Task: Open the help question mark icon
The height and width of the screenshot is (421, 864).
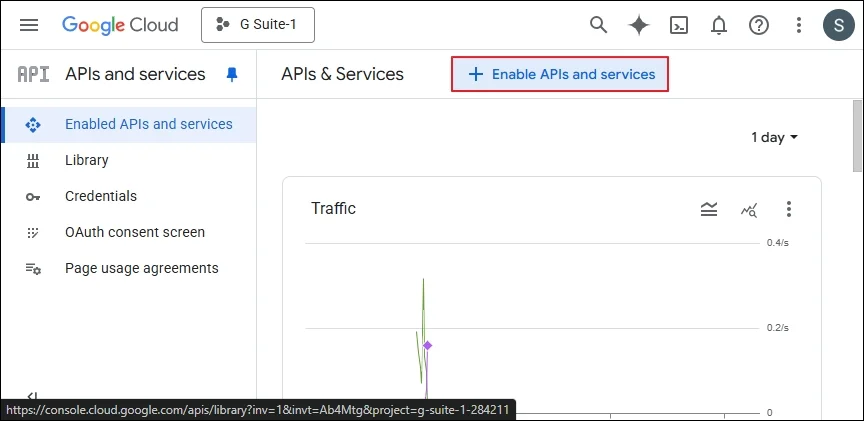Action: [x=759, y=25]
